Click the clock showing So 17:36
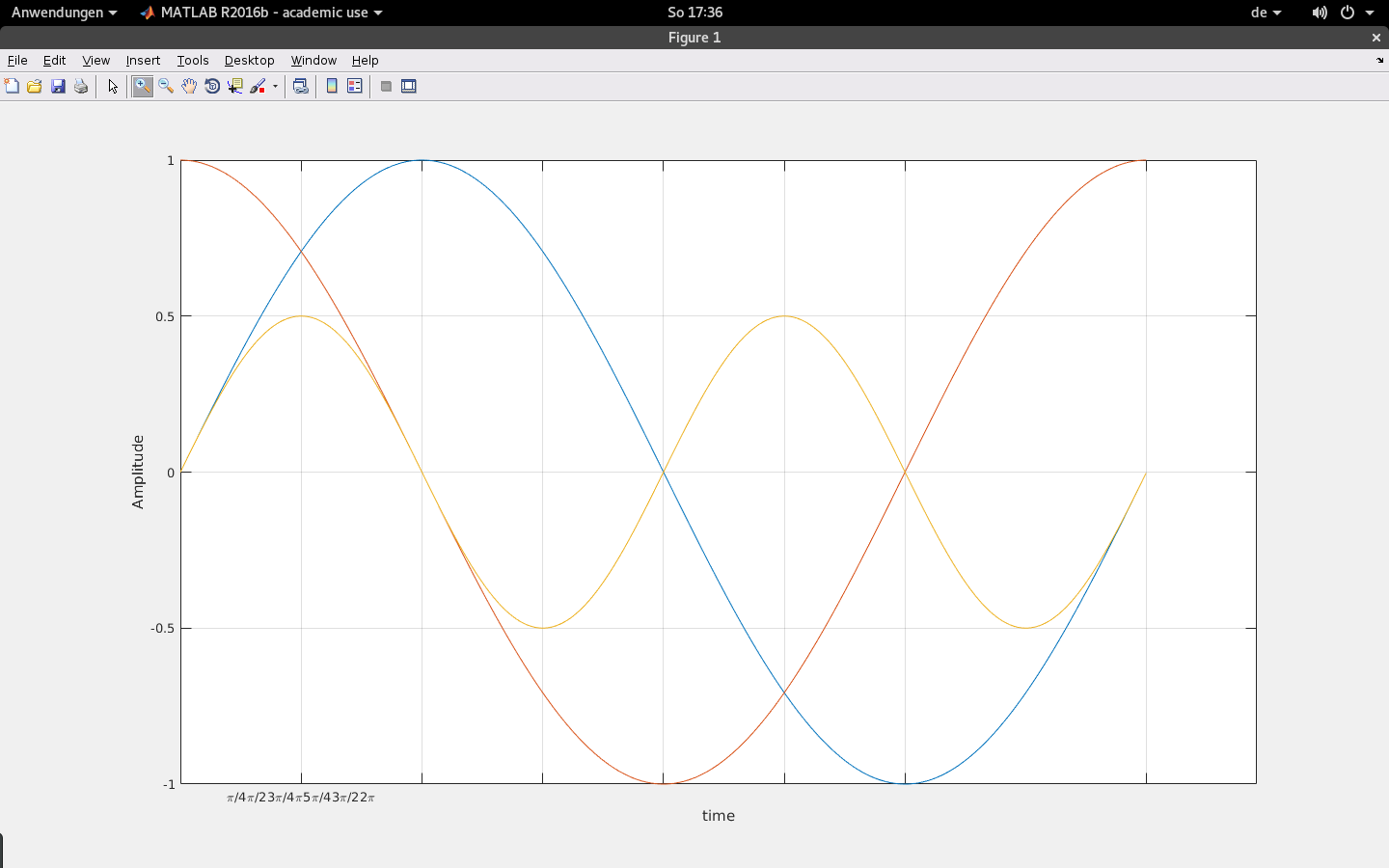Screen dimensions: 1389x868 point(694,13)
